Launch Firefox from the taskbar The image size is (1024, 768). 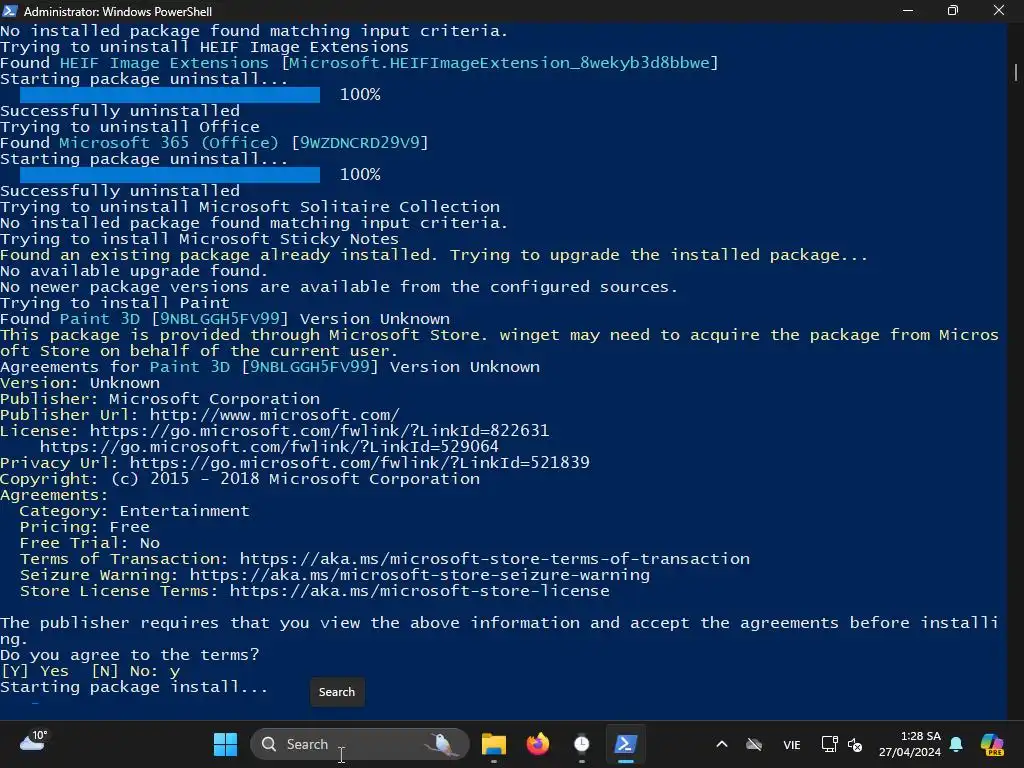[537, 744]
